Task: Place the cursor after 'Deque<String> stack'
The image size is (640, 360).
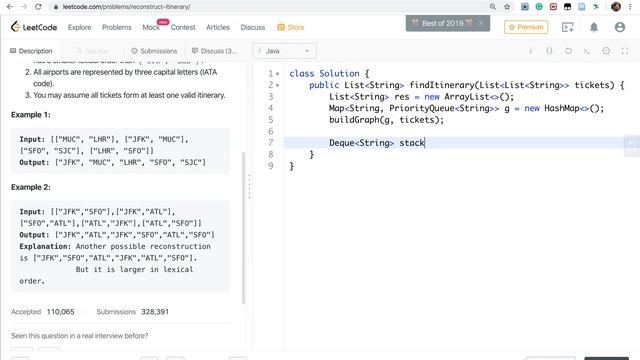Action: (425, 143)
